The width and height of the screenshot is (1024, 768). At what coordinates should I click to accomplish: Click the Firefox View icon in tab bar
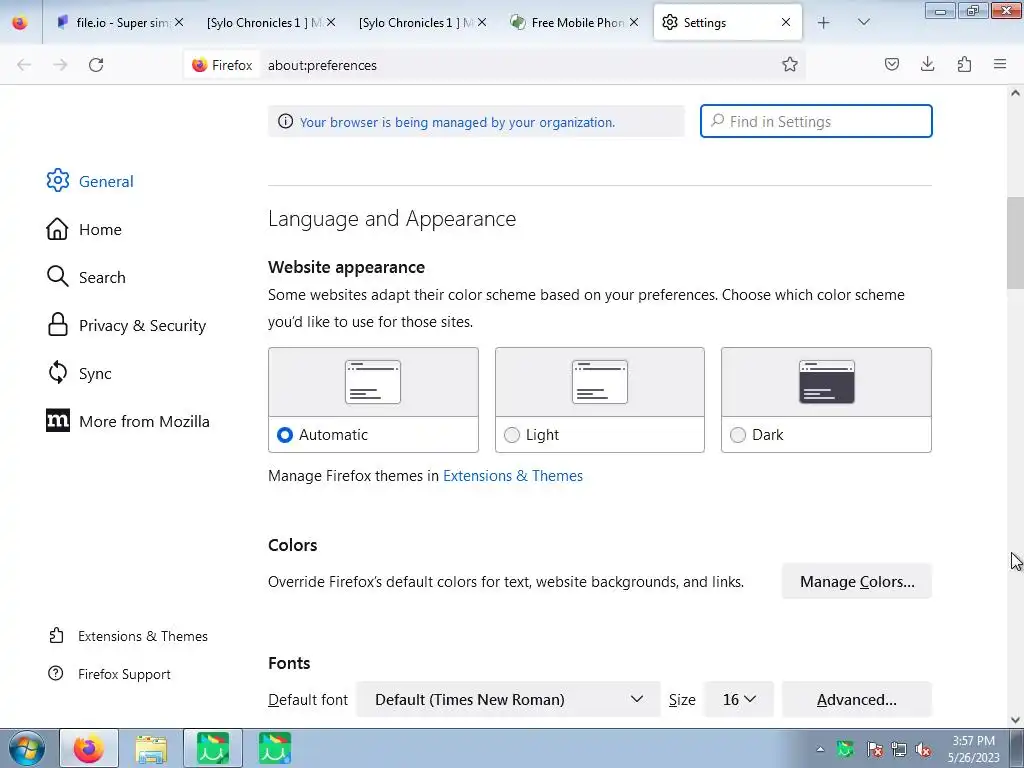pos(20,23)
